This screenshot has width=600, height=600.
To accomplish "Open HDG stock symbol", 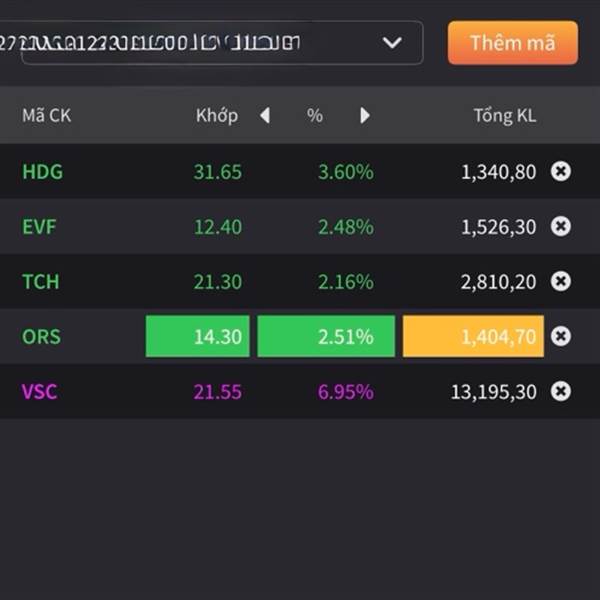I will 42,172.
